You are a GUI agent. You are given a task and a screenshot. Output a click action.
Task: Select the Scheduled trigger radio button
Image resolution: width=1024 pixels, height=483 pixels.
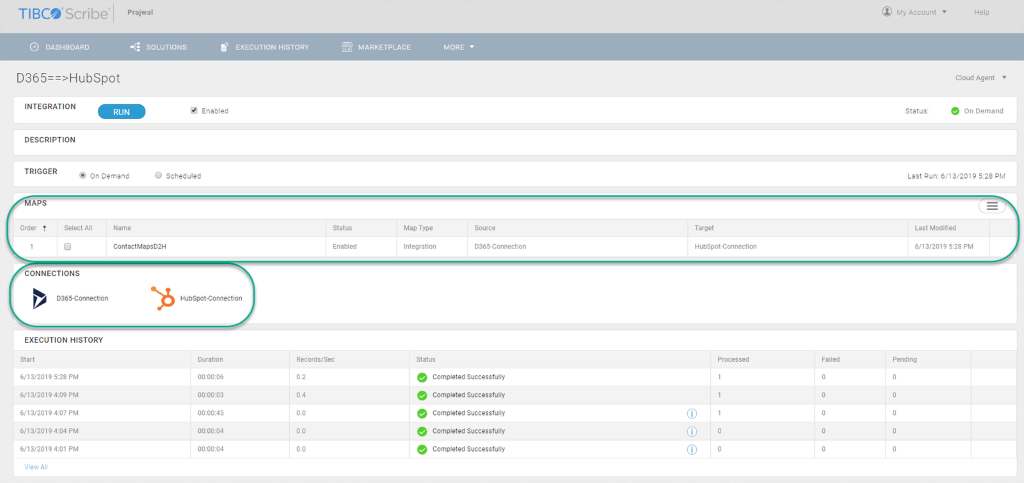pos(159,176)
